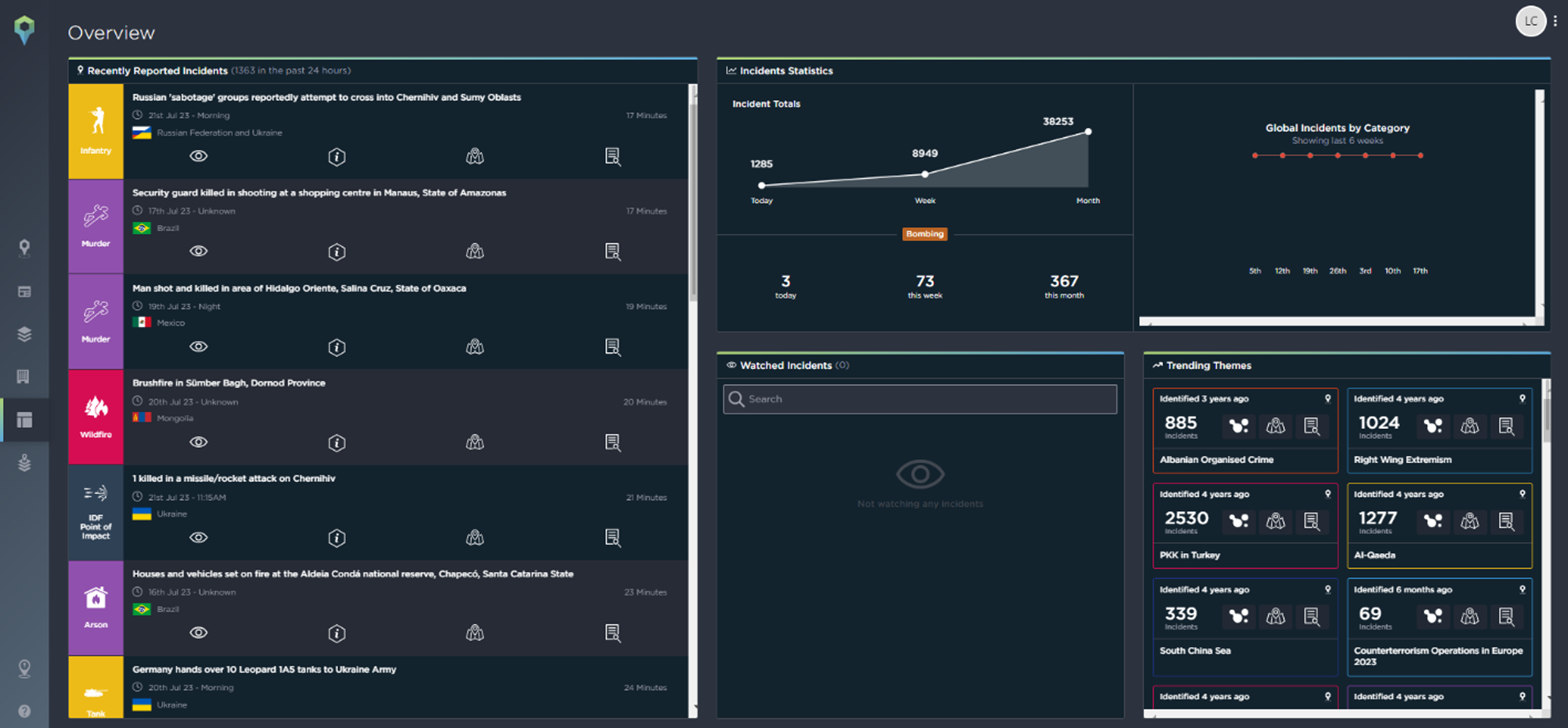Viewport: 1568px width, 728px height.
Task: Open report search for Al-Qaeda theme
Action: 1507,521
